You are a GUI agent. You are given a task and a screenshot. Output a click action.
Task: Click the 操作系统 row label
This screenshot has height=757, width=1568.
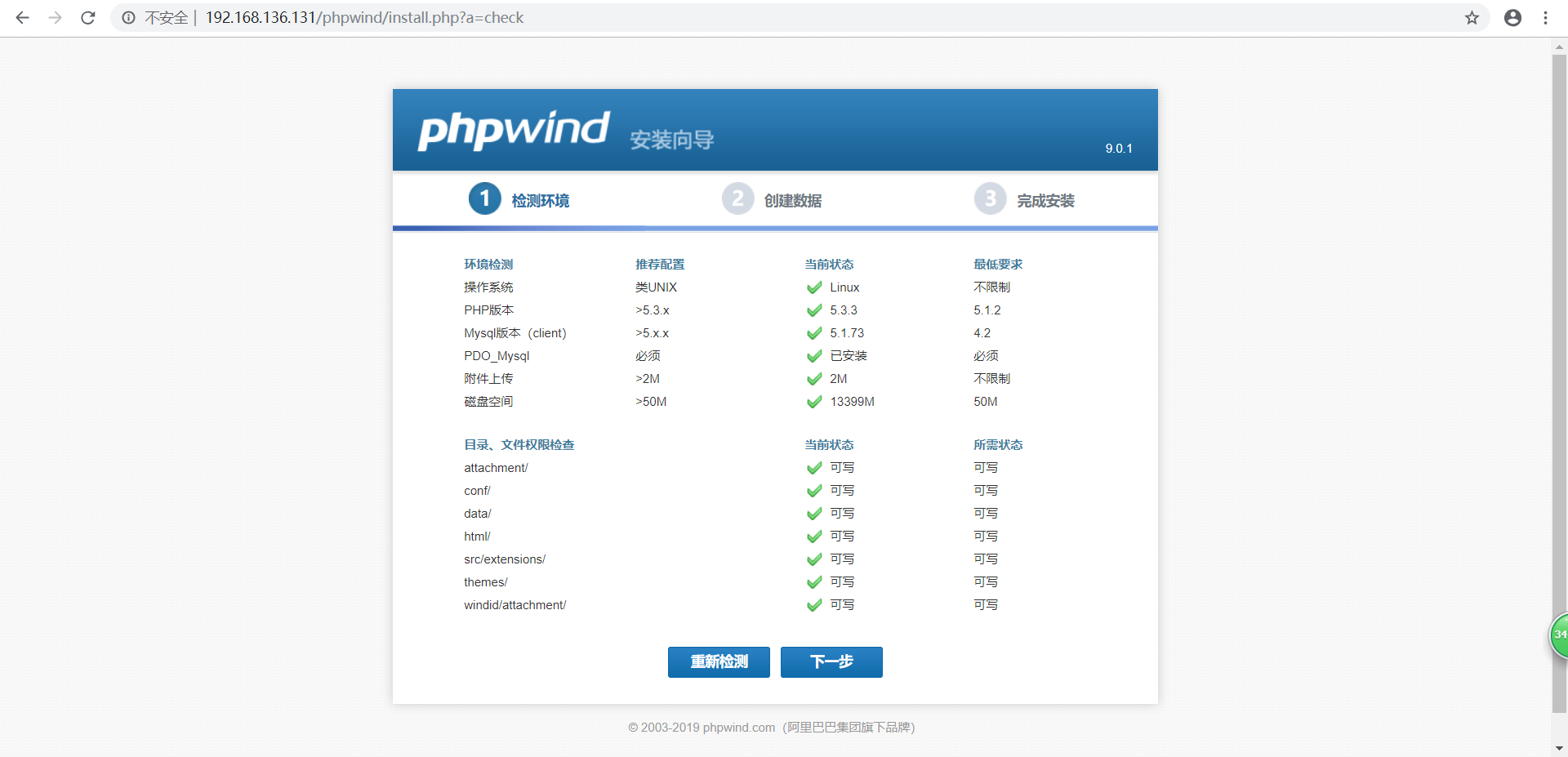click(x=488, y=287)
